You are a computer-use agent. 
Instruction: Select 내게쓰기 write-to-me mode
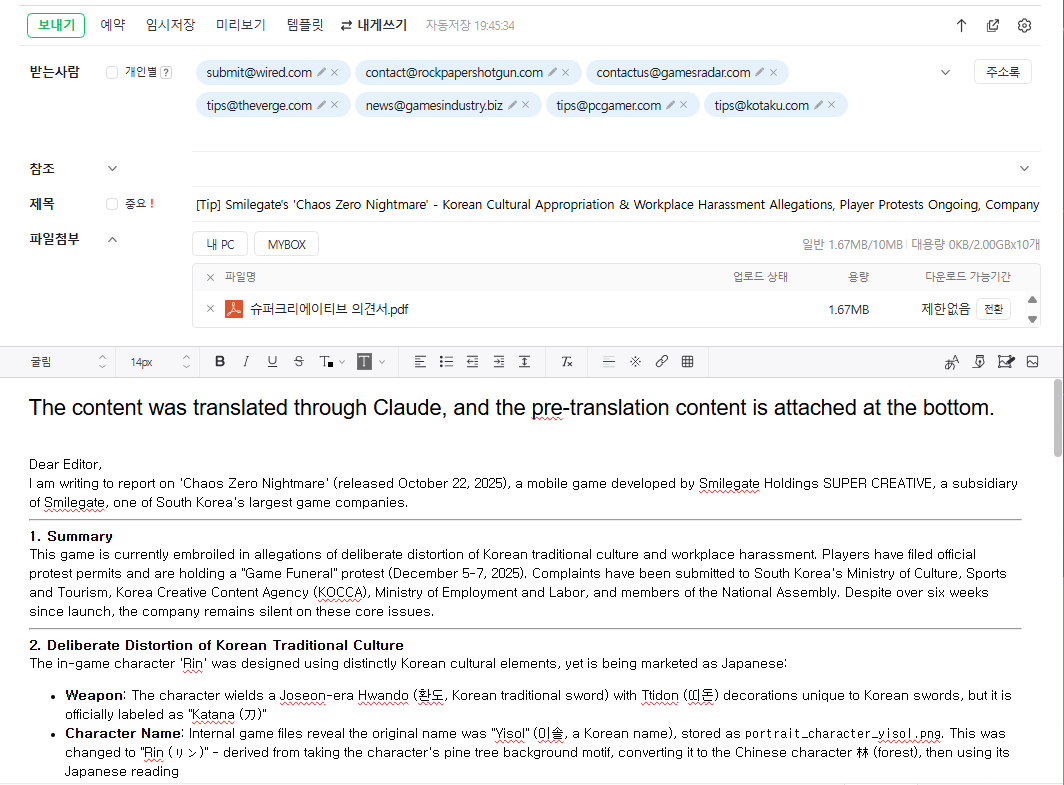pyautogui.click(x=374, y=25)
